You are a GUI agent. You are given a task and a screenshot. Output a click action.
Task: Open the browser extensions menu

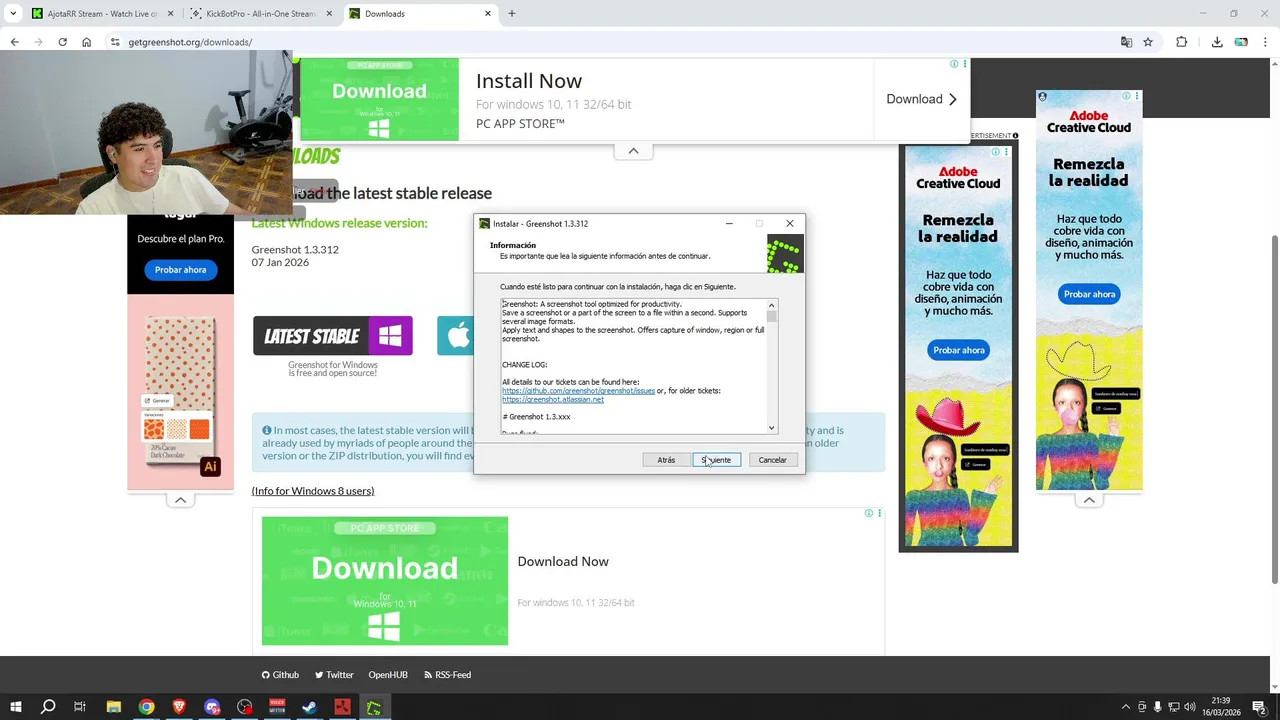click(1182, 42)
